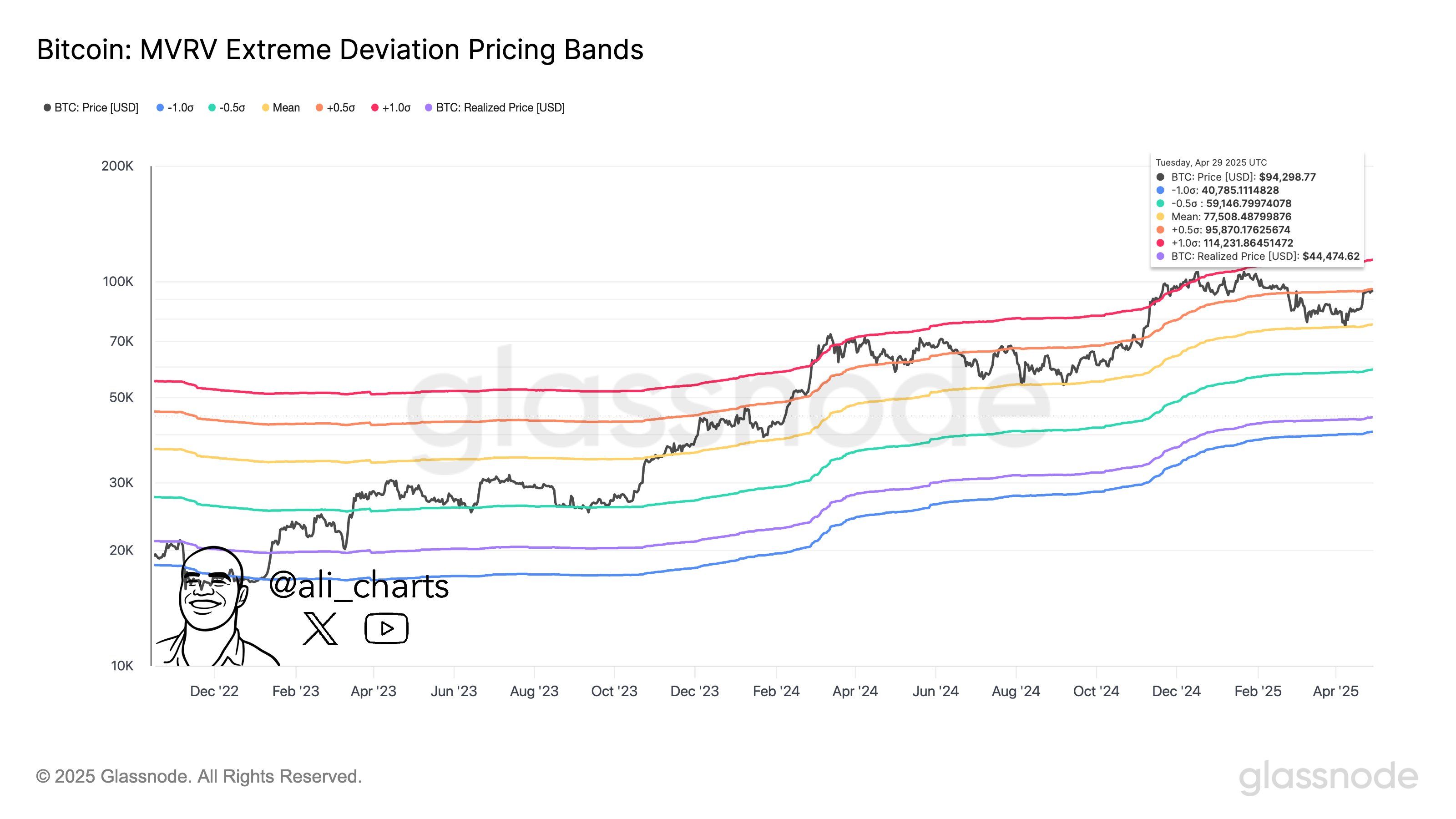Click the X (Twitter) logo icon
Screen dimensions: 1456x819
click(x=320, y=628)
